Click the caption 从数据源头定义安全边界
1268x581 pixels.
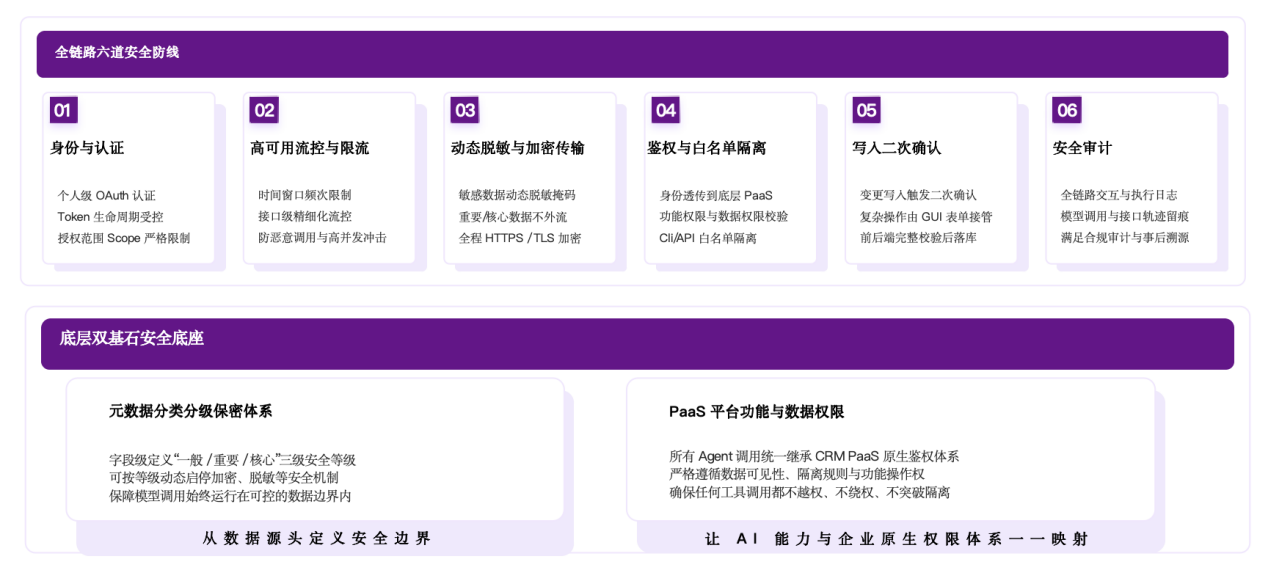coord(317,538)
